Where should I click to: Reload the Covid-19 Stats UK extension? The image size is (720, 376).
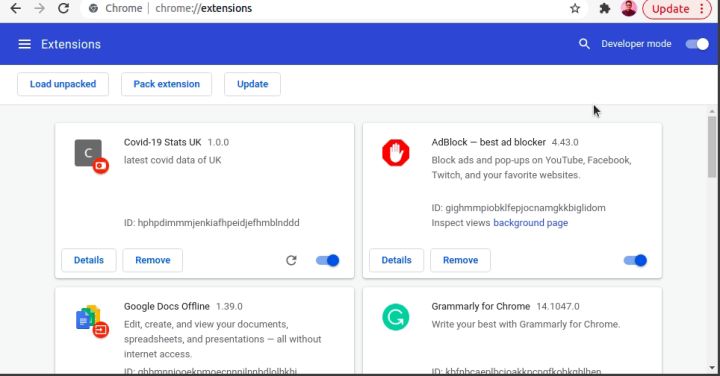(291, 260)
